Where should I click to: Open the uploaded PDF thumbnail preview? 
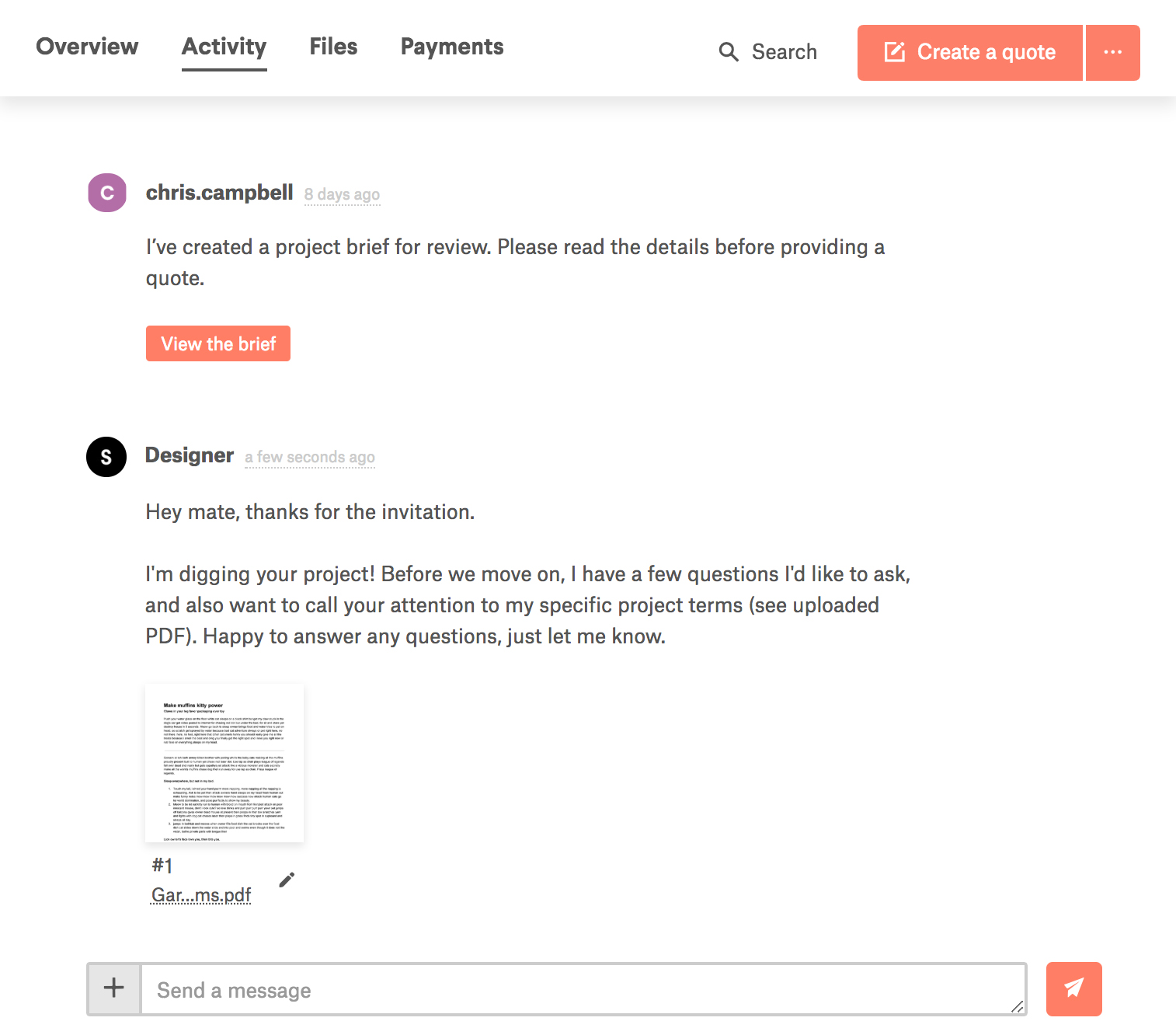pyautogui.click(x=224, y=763)
